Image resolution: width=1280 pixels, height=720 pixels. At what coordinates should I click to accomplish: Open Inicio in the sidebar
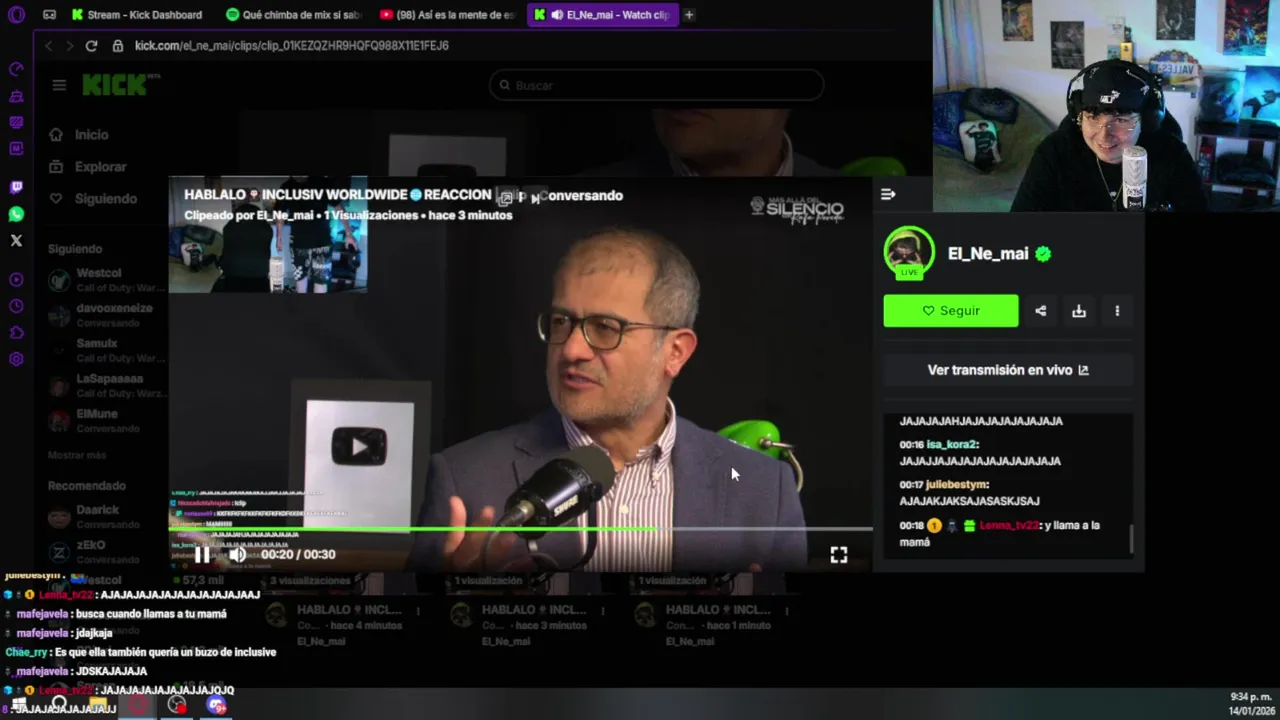coord(80,135)
